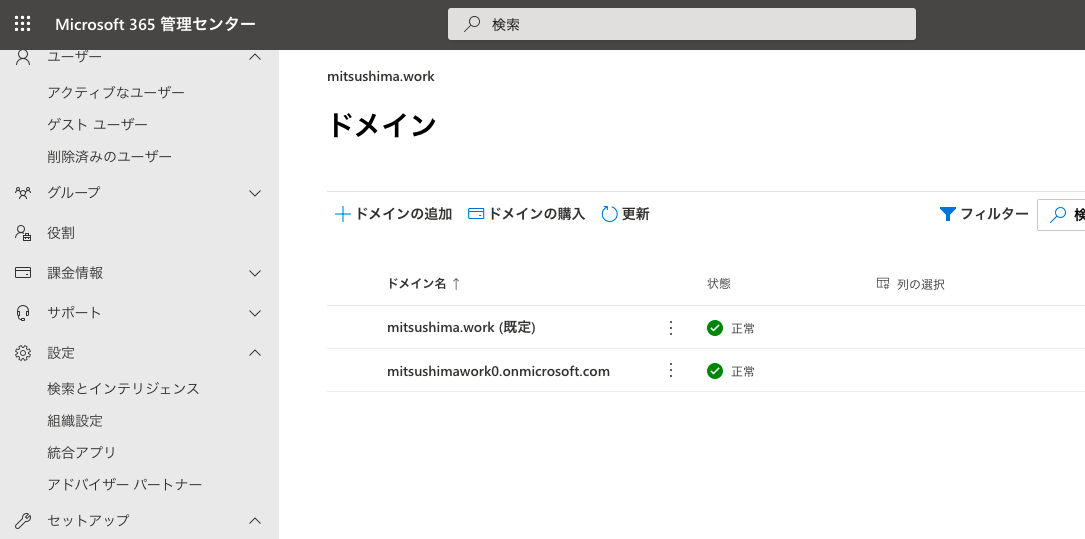Open 検索とインテリジェンス in the sidebar
The image size is (1085, 539).
click(123, 388)
